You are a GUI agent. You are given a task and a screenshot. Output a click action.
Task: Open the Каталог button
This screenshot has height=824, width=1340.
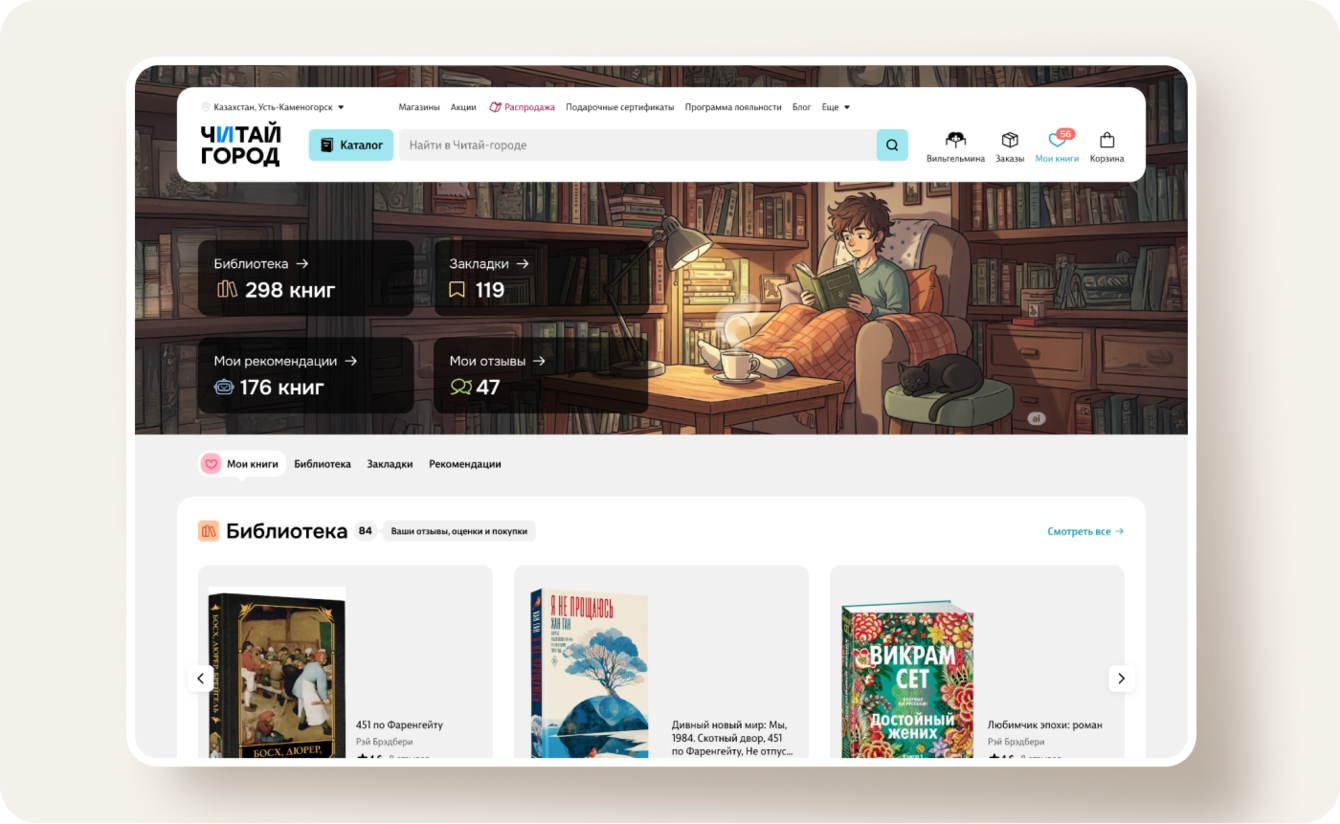pos(351,145)
